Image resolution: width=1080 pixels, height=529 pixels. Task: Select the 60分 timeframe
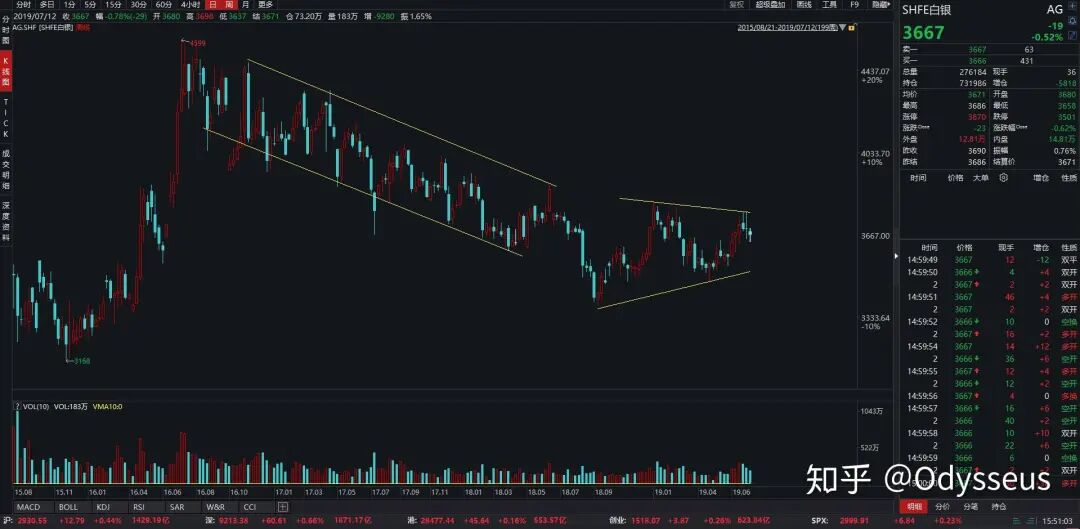click(163, 5)
